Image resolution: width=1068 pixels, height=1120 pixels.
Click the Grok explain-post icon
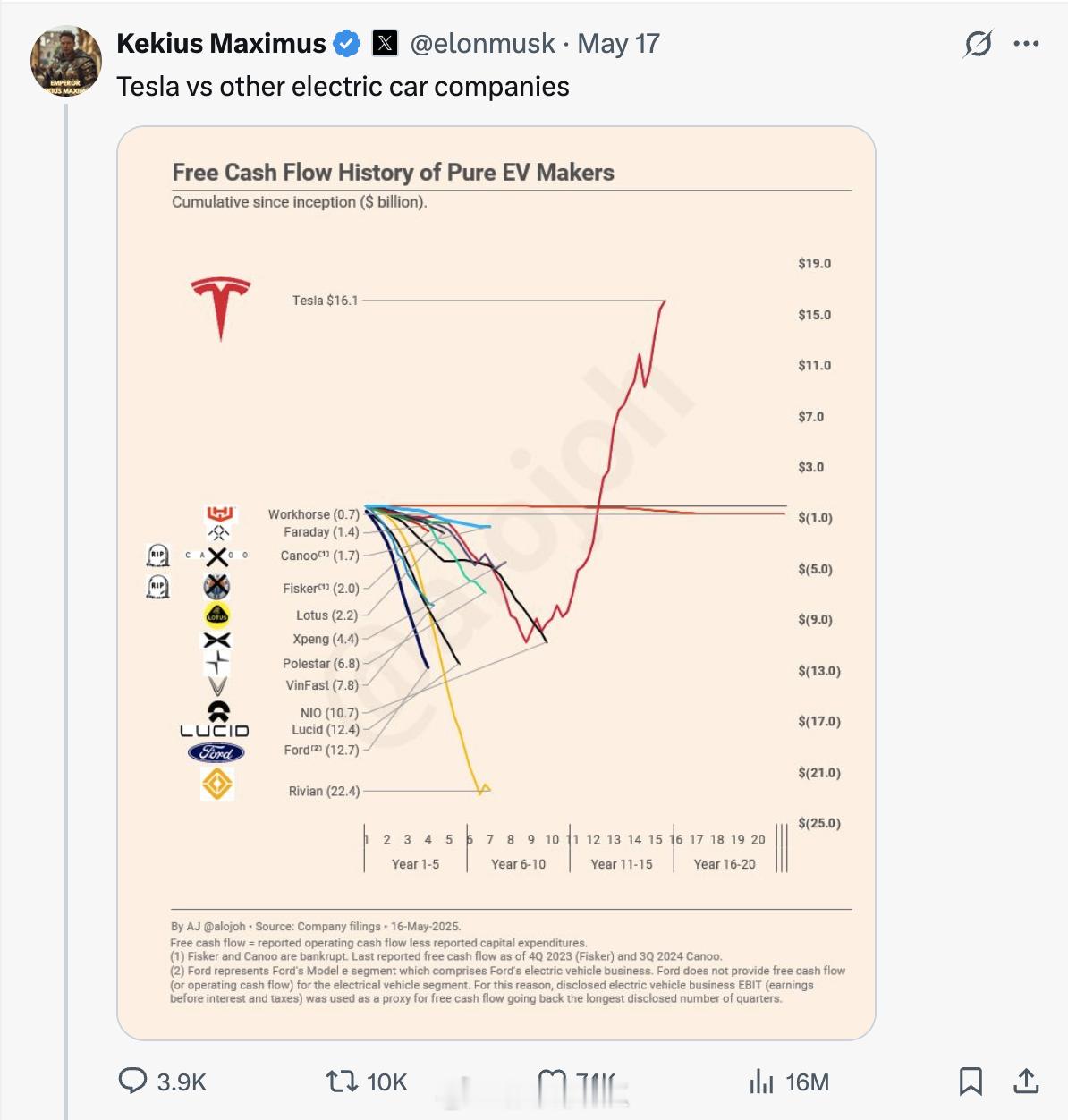click(978, 43)
